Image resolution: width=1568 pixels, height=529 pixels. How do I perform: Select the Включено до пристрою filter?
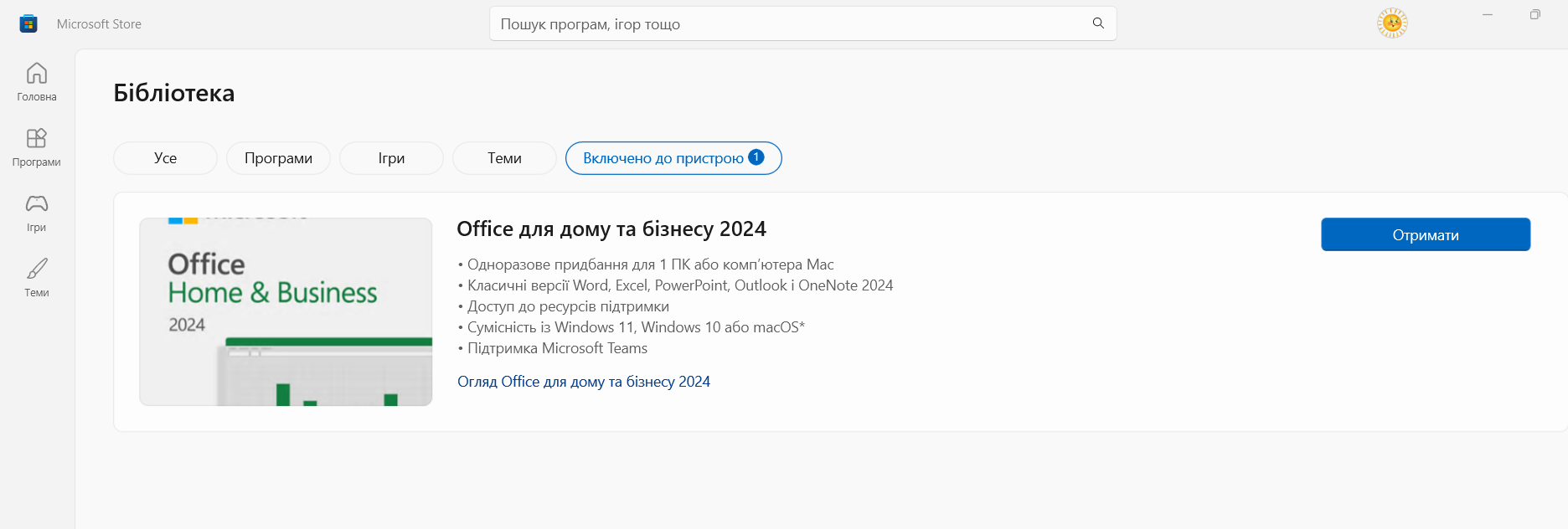tap(673, 158)
